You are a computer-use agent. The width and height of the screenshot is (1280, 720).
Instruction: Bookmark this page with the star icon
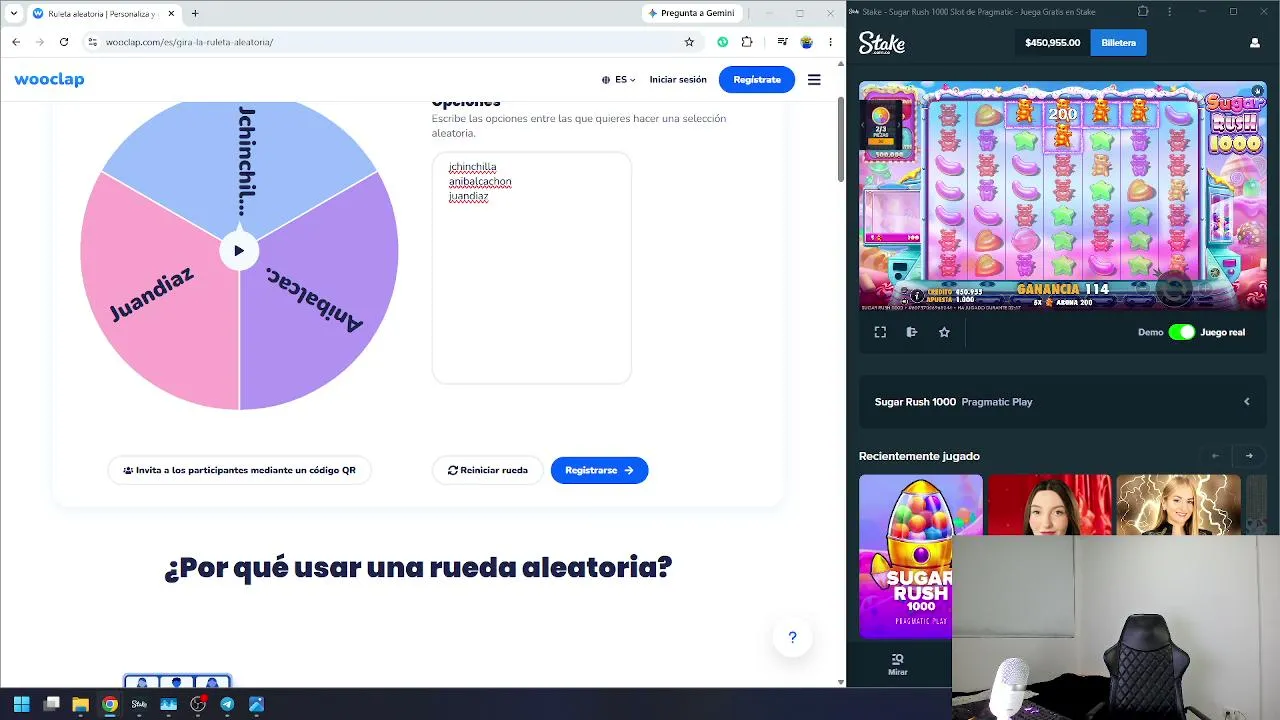(x=689, y=42)
